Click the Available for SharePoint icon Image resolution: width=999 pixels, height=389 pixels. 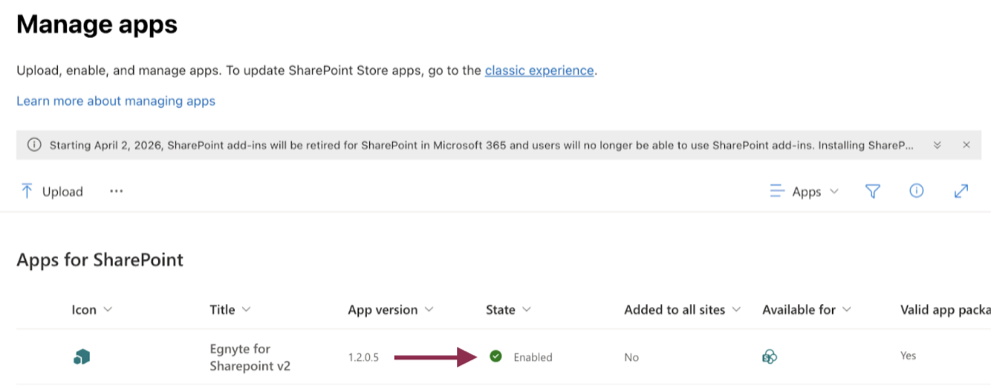tap(770, 357)
